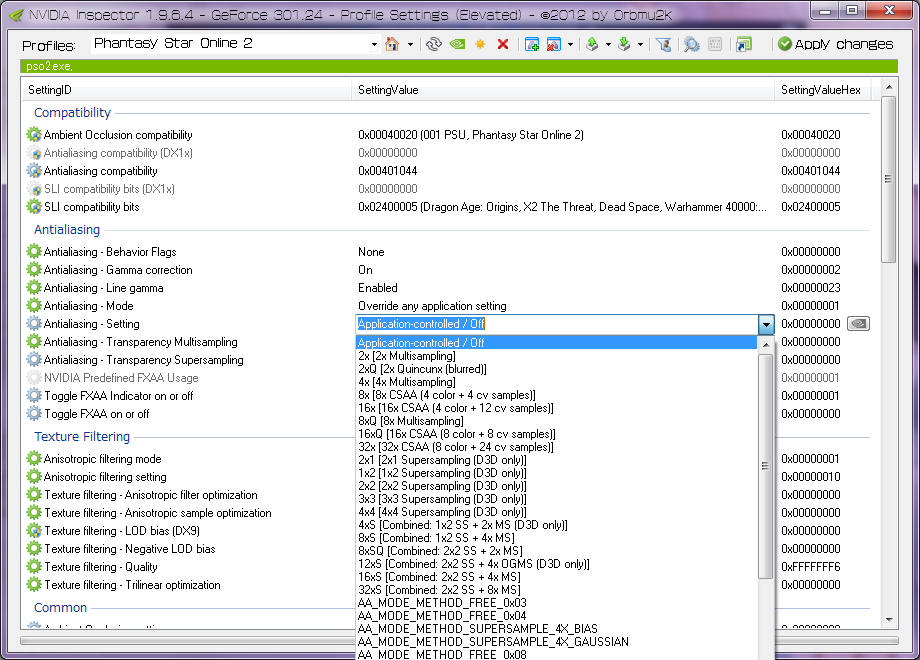This screenshot has height=660, width=920.
Task: Click the settings list vertical scrollbar thumb
Action: [x=889, y=179]
